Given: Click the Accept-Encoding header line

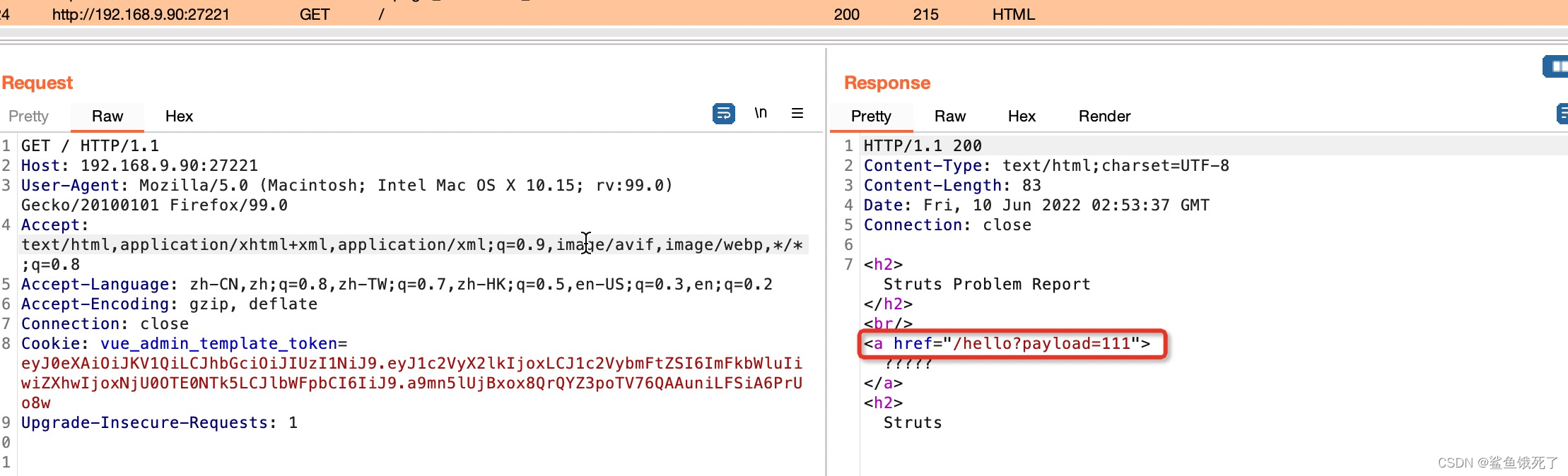Looking at the screenshot, I should (169, 304).
